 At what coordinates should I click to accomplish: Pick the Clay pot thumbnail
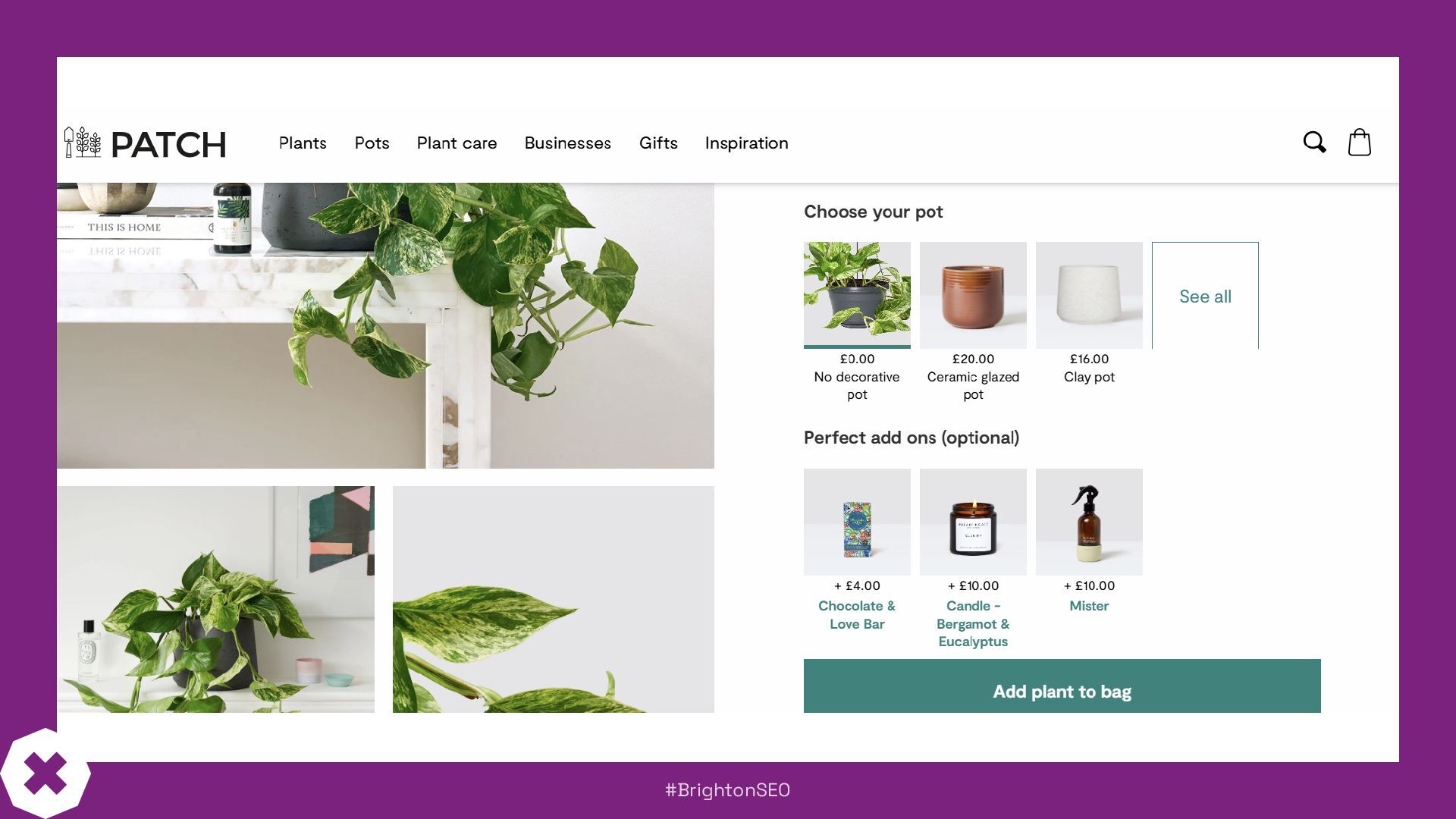[1089, 295]
